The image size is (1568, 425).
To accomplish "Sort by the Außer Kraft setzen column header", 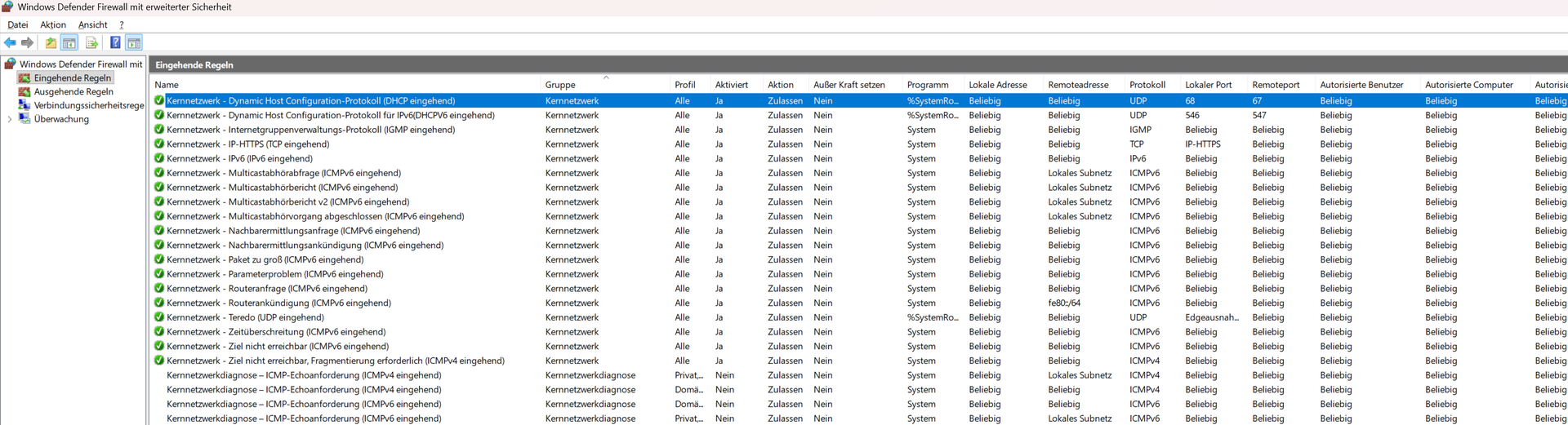I will point(849,85).
